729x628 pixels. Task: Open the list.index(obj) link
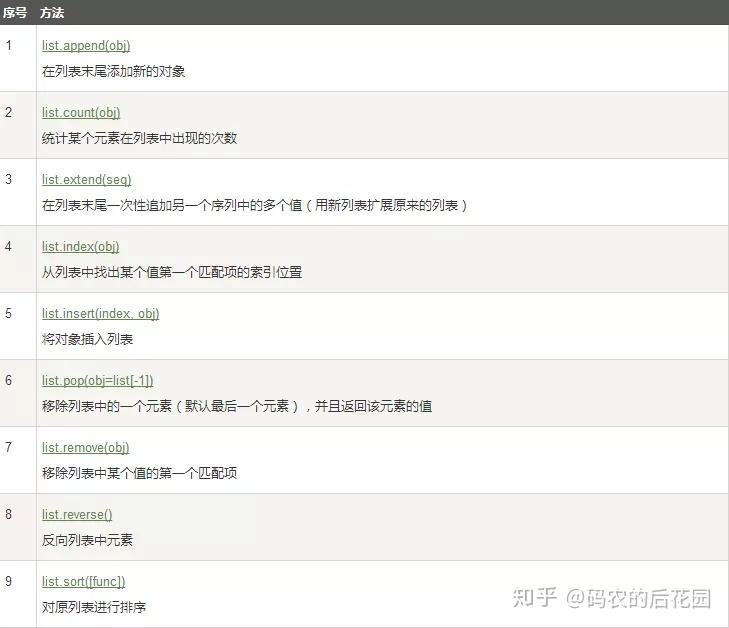point(80,246)
